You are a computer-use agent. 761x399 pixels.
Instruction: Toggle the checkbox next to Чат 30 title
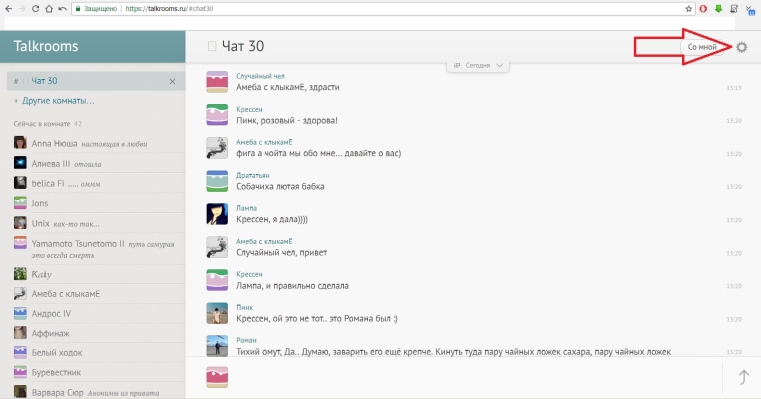coord(212,46)
